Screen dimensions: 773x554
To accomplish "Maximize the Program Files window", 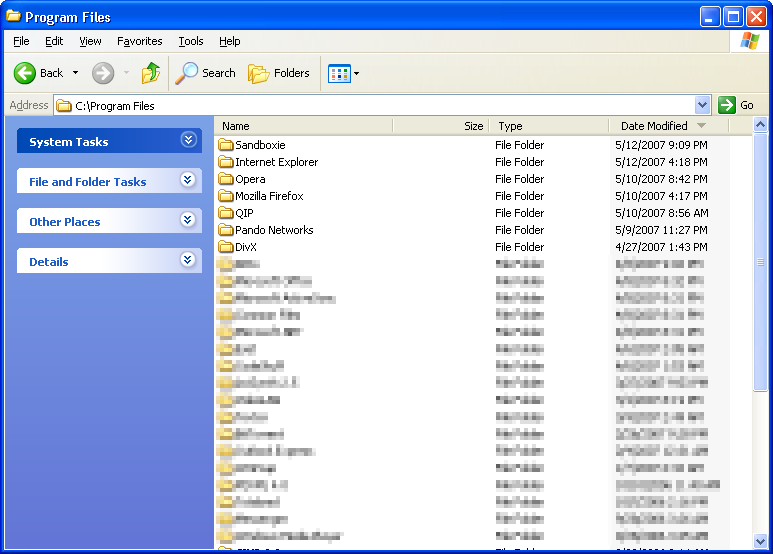I will pos(733,17).
